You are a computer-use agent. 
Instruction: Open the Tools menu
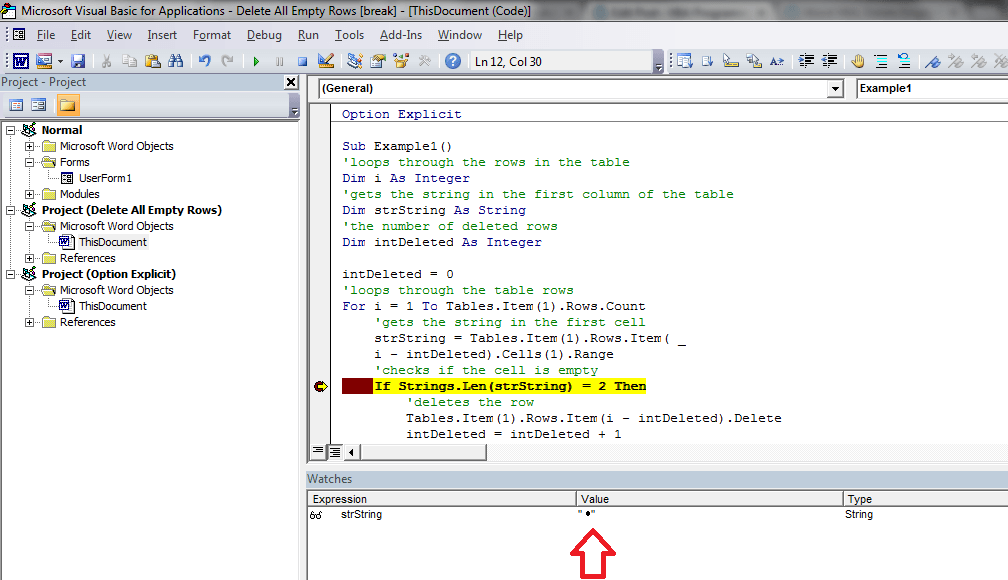click(x=349, y=35)
